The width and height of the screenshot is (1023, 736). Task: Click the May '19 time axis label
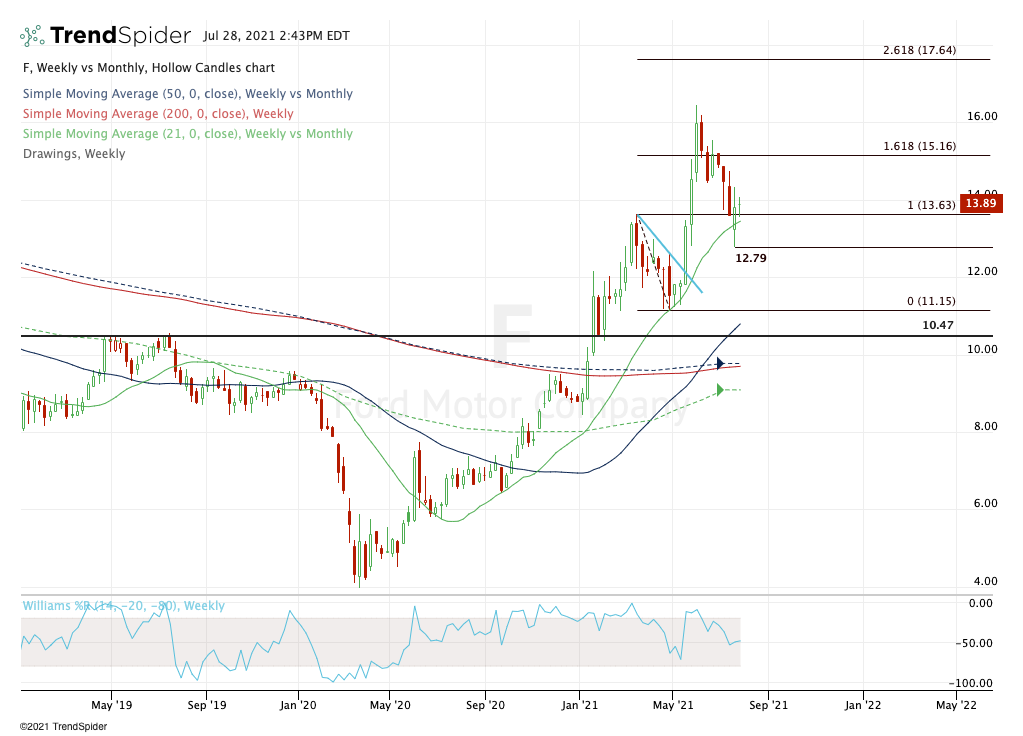coord(112,705)
